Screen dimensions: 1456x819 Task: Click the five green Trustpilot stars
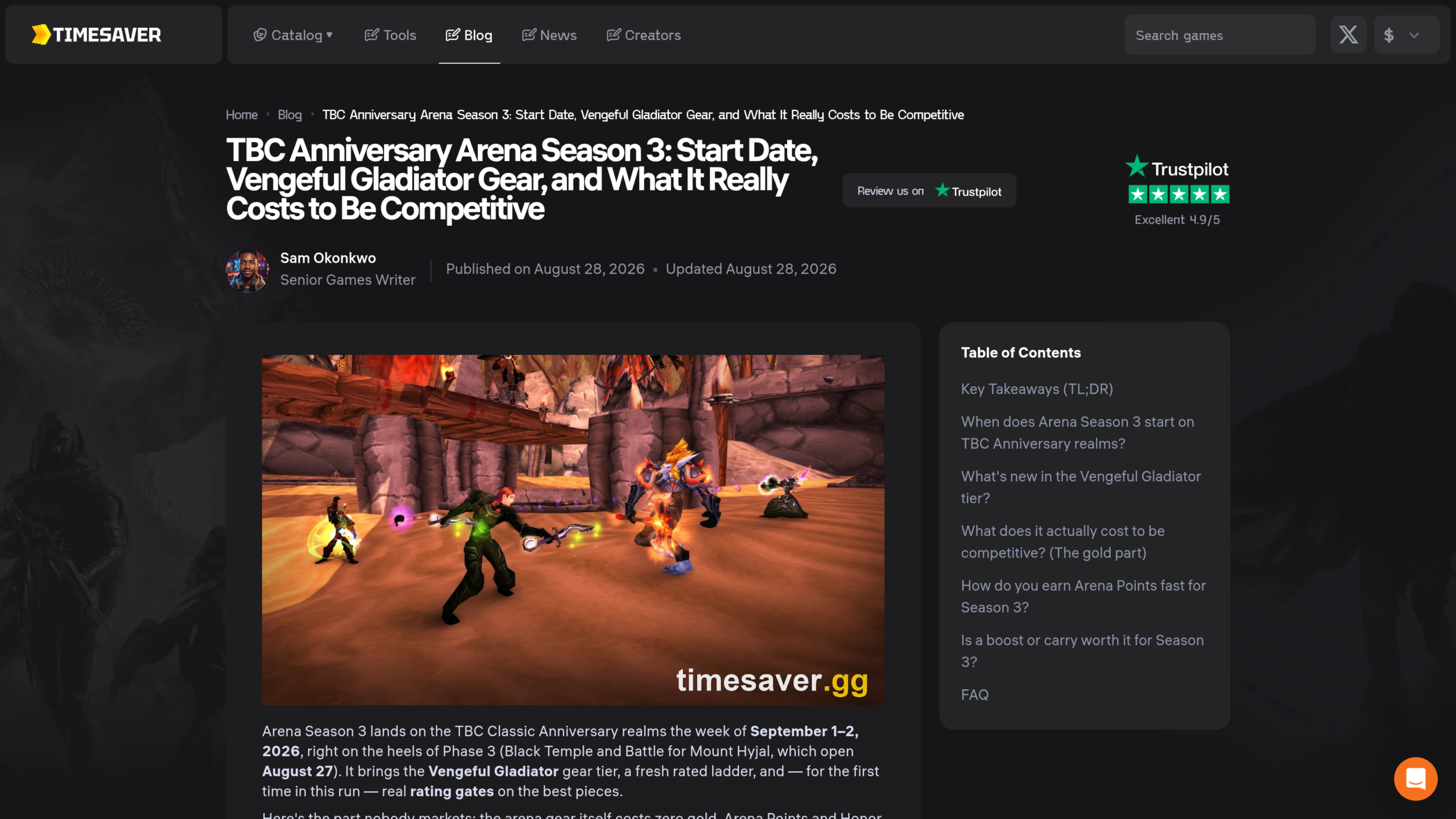pyautogui.click(x=1178, y=195)
